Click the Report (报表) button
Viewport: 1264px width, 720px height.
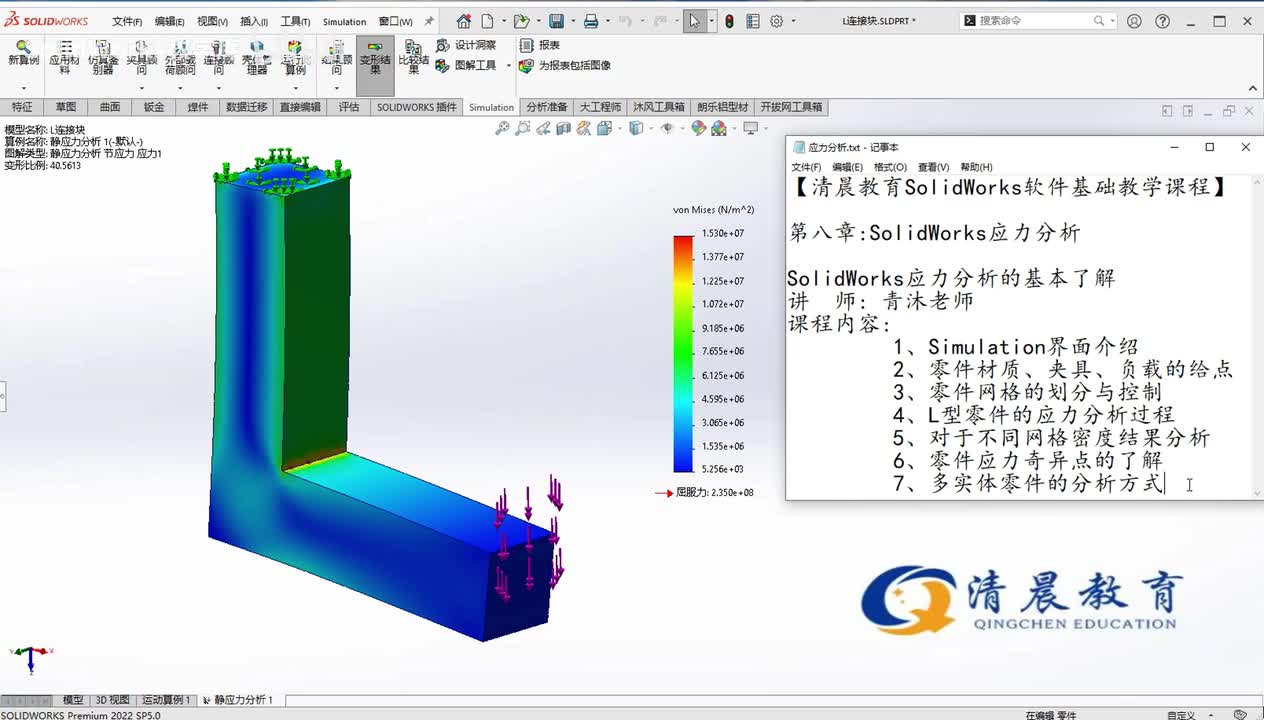tap(540, 45)
